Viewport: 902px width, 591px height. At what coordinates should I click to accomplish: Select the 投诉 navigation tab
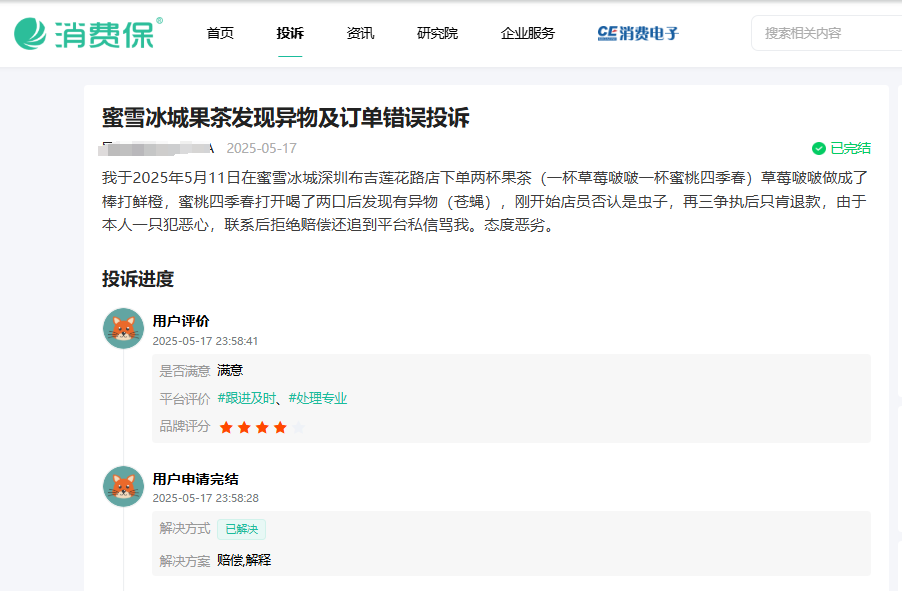pos(290,33)
